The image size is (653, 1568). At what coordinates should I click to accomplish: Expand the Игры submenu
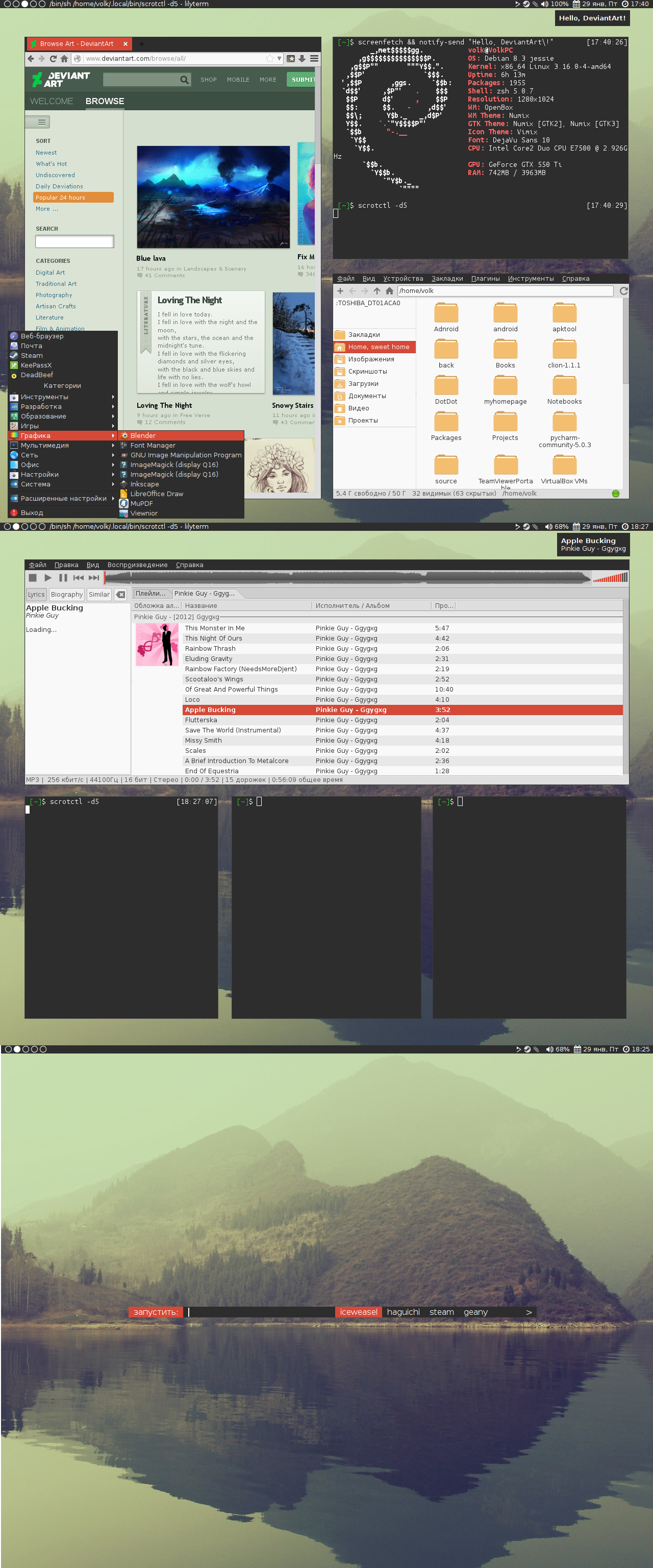click(63, 426)
